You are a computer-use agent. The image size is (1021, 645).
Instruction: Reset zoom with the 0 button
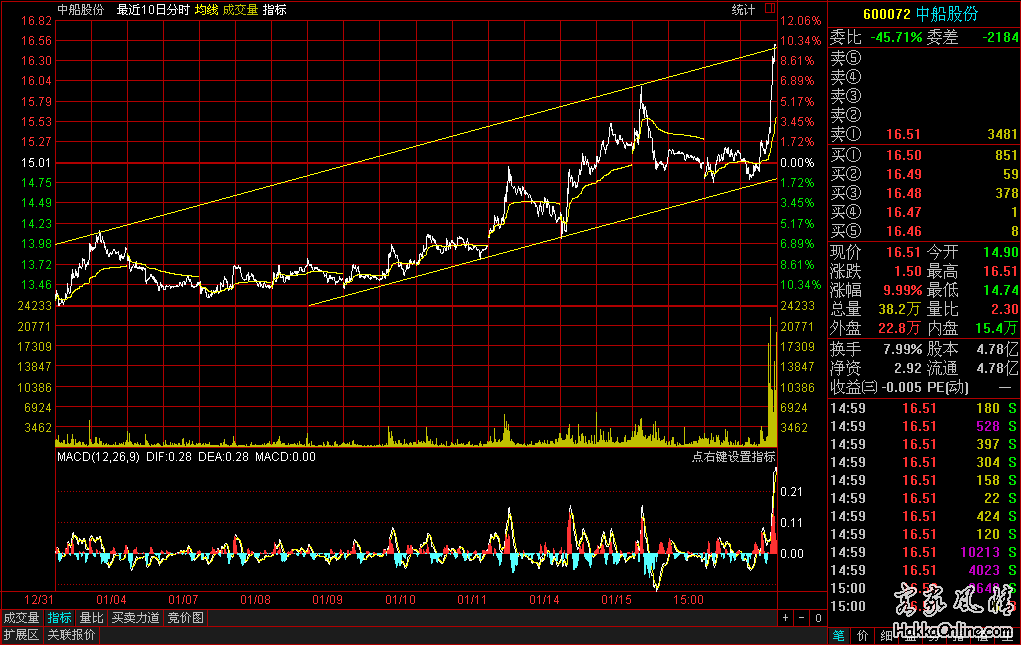(818, 618)
